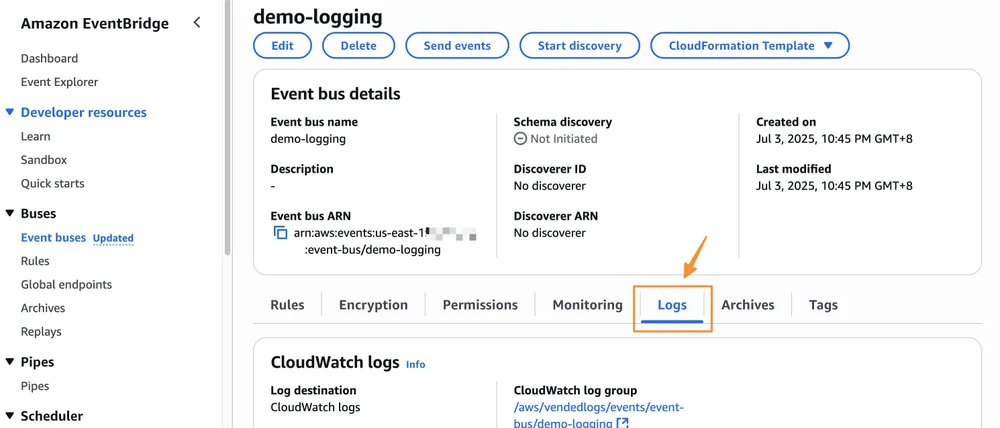Copy the Event bus ARN icon
The image size is (1000, 428).
[281, 233]
